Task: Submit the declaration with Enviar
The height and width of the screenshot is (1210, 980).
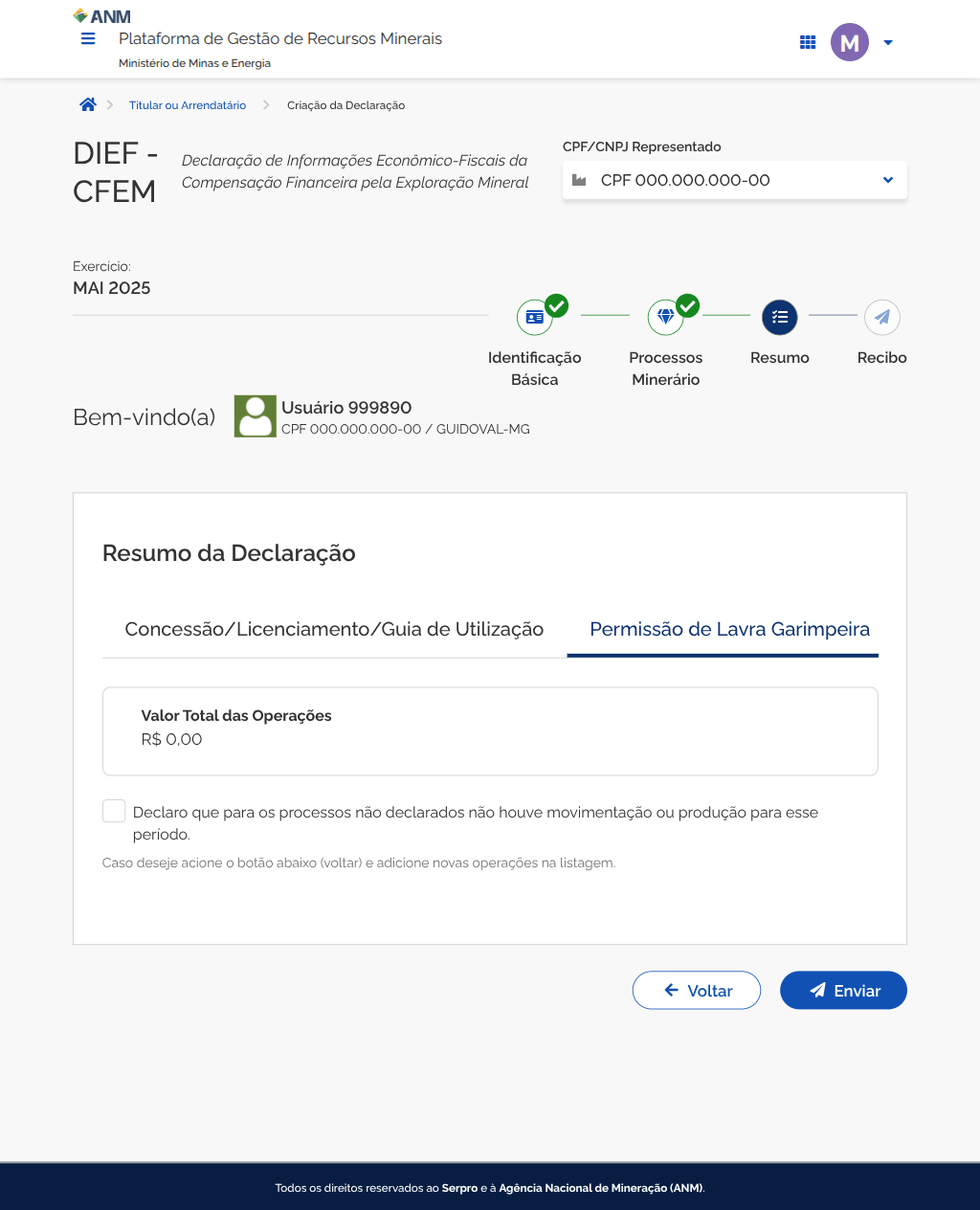Action: [x=843, y=991]
